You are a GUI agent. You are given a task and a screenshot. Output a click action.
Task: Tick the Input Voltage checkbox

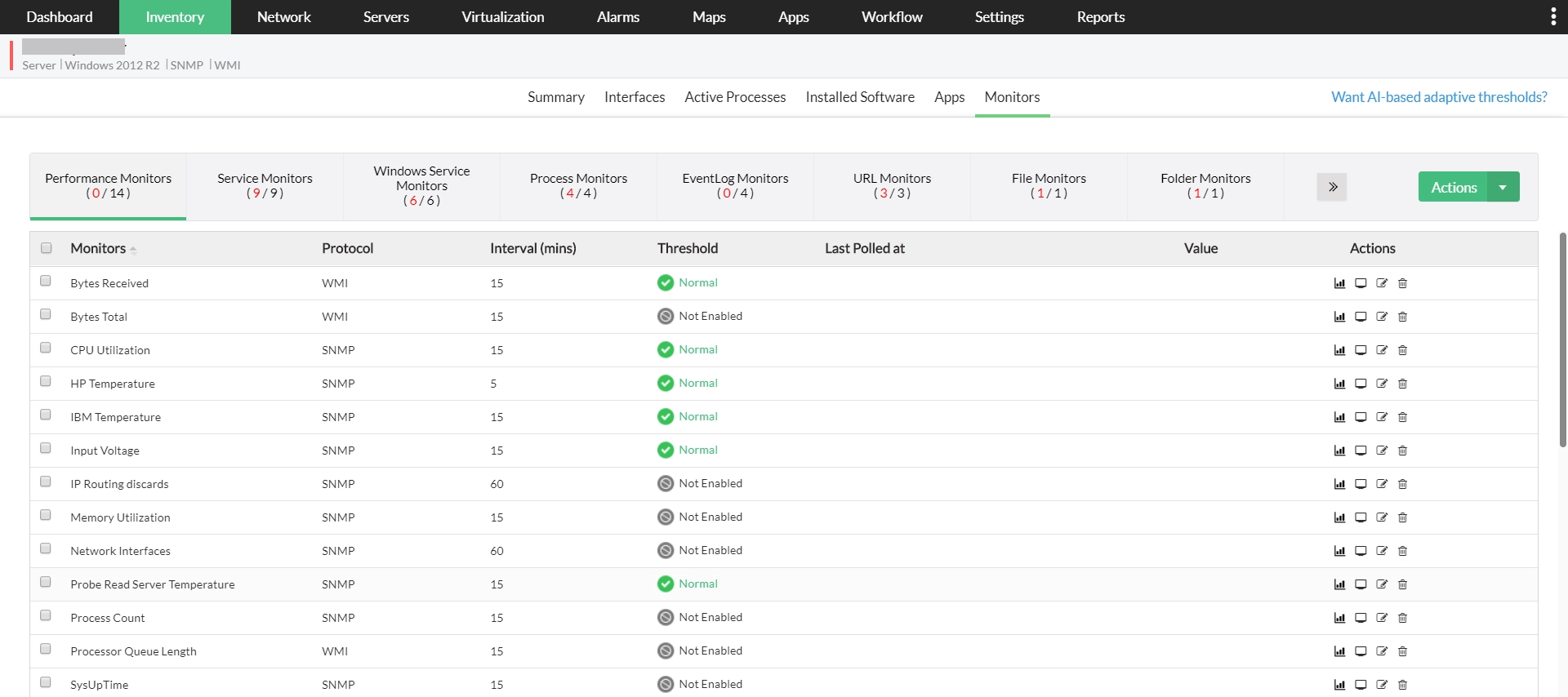pyautogui.click(x=46, y=448)
